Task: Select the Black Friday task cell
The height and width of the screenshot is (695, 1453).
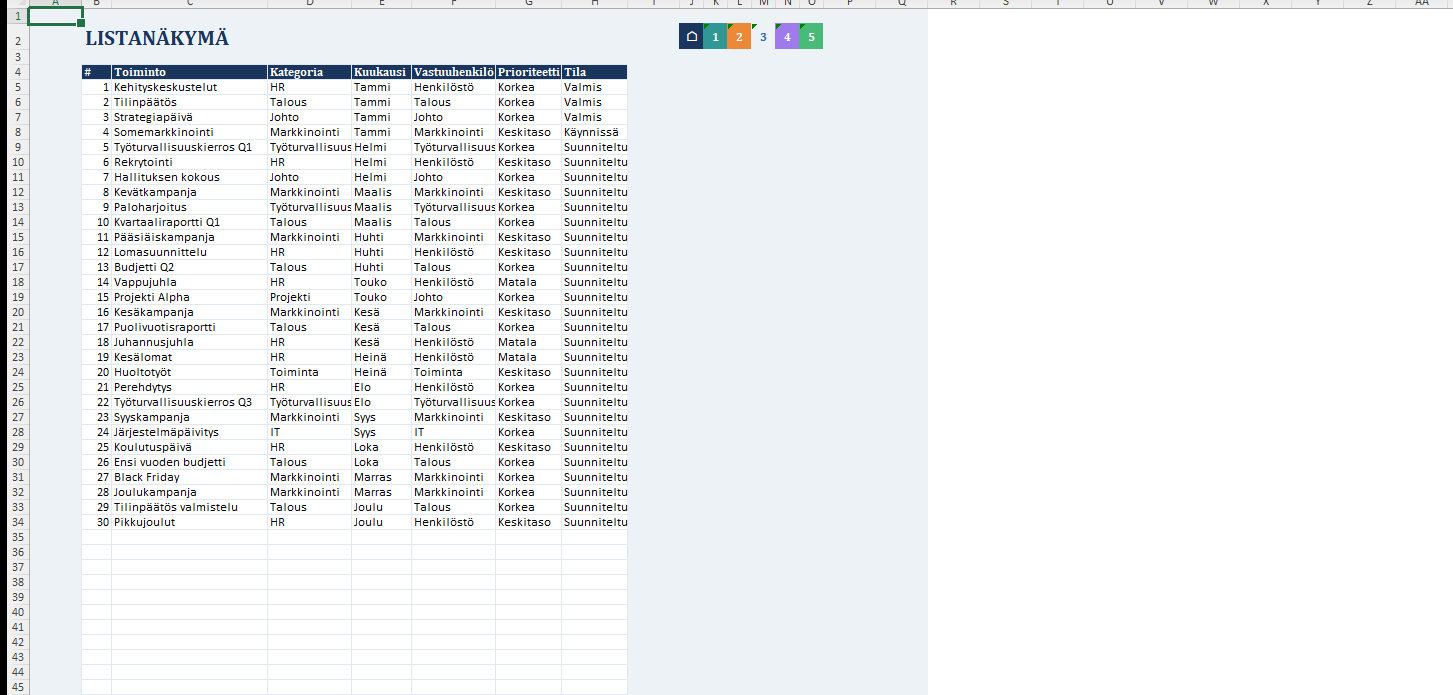Action: click(189, 477)
